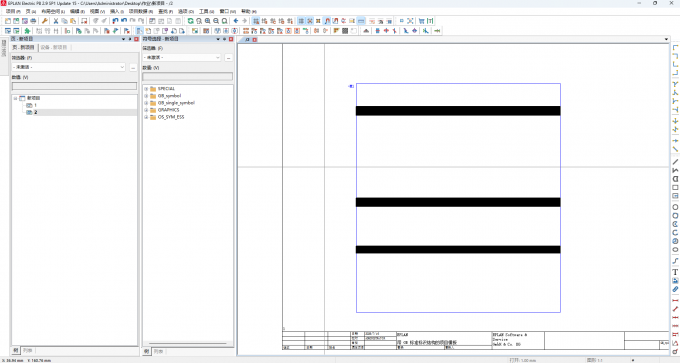Go back with the blue left arrow

click(236, 21)
